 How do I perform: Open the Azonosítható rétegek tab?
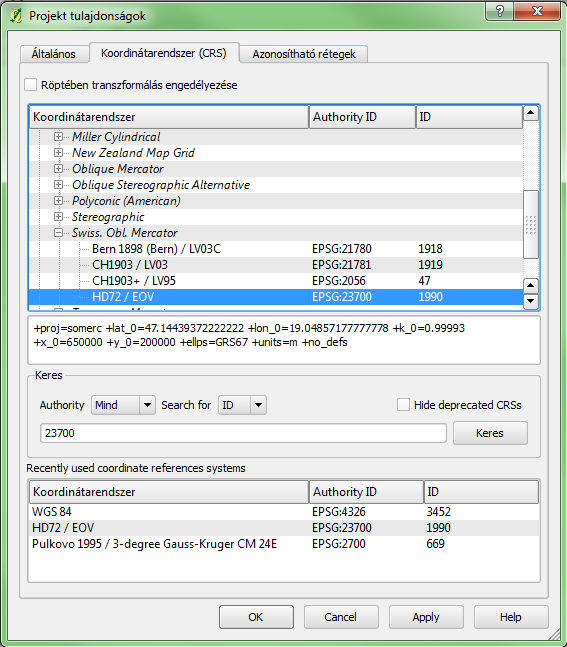click(x=304, y=54)
